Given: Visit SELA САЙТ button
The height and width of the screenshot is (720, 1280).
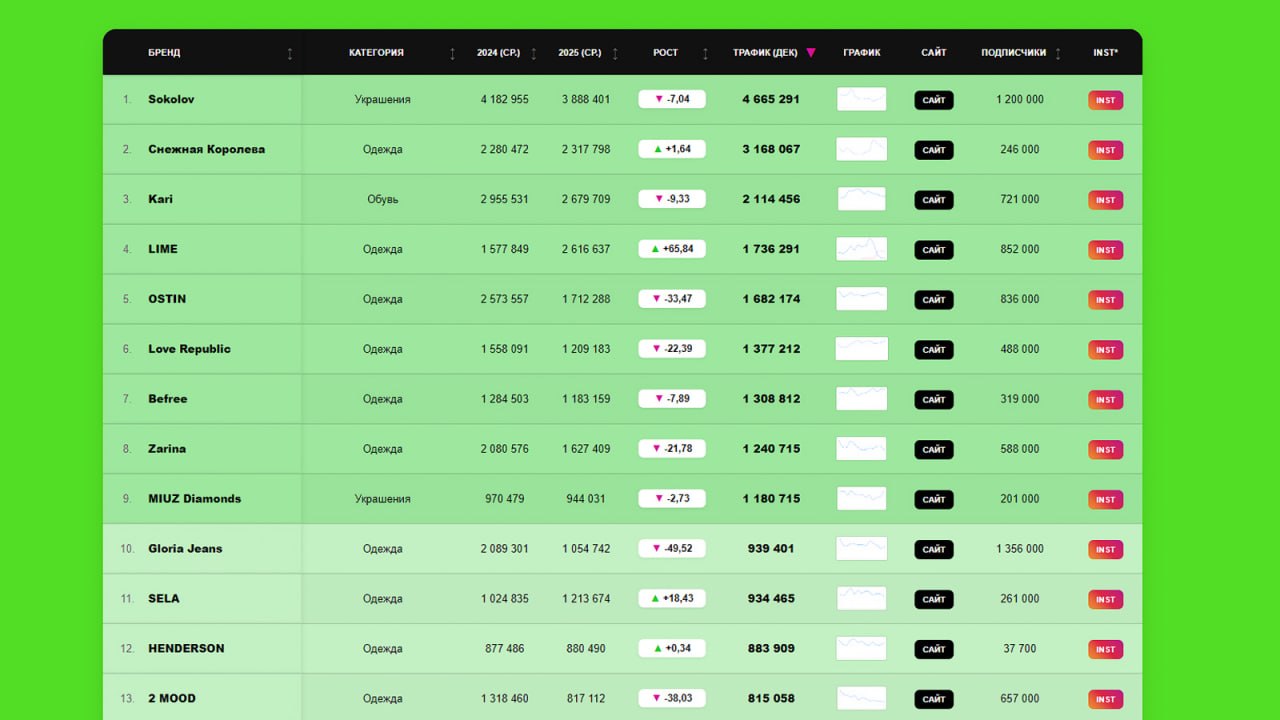Looking at the screenshot, I should point(934,600).
